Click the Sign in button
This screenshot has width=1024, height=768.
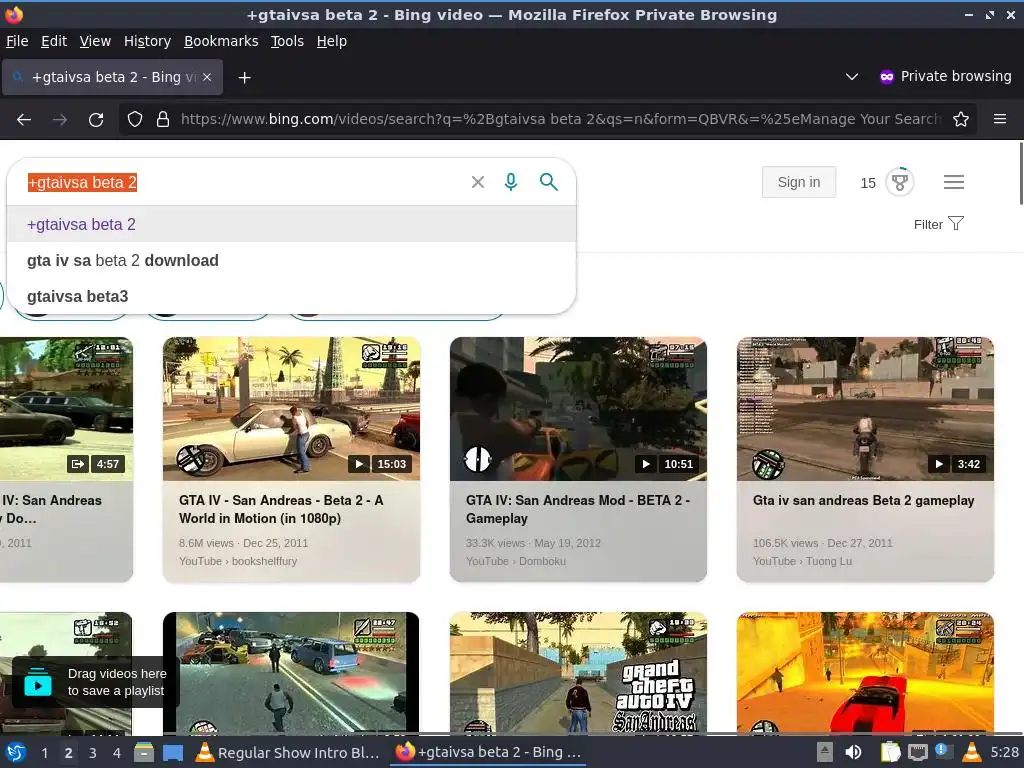(x=799, y=182)
